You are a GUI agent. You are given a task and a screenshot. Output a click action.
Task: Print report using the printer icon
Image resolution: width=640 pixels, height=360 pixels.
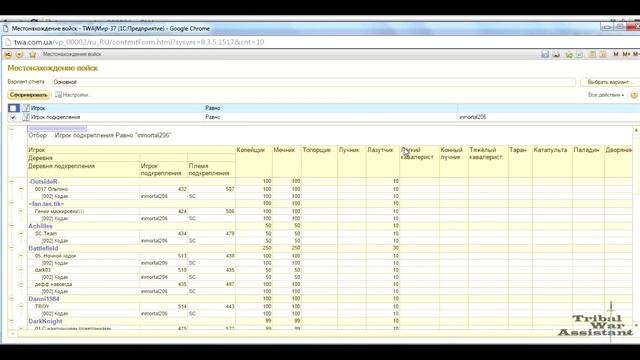(556, 54)
